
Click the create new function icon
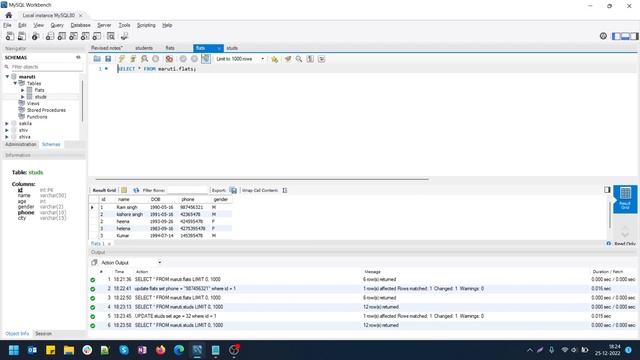(97, 36)
